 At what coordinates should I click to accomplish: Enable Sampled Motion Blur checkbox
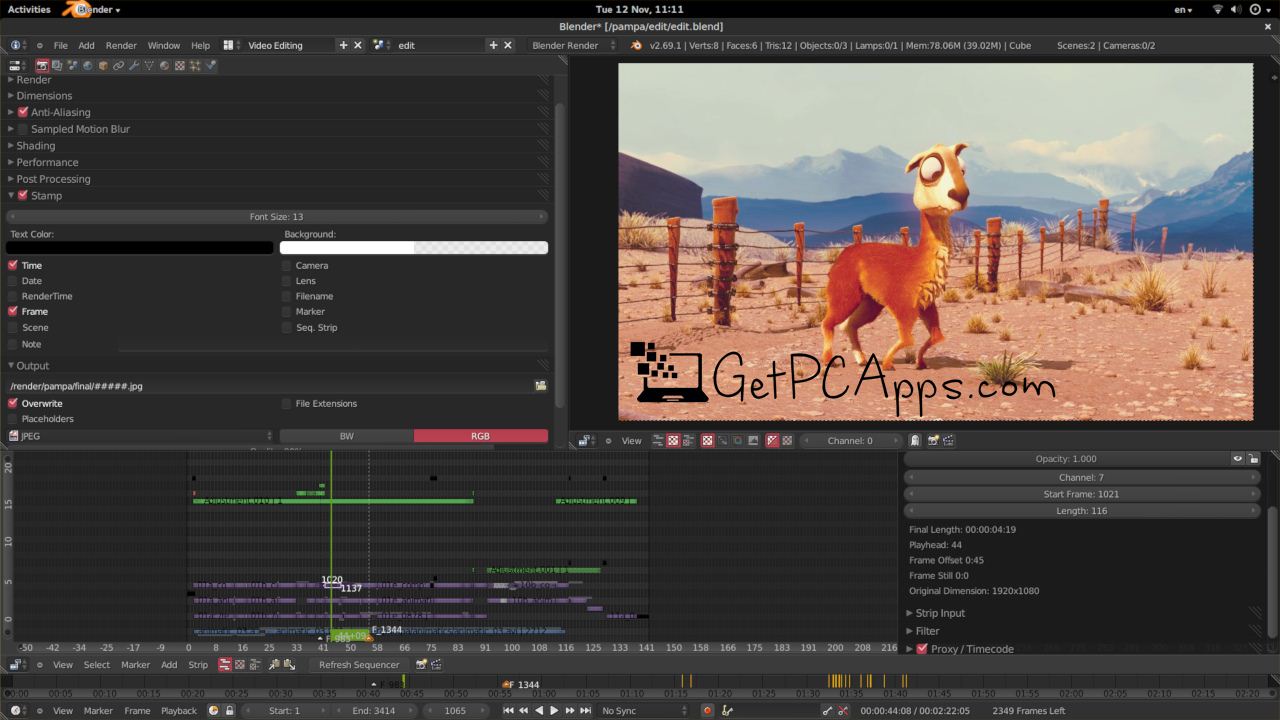point(24,129)
